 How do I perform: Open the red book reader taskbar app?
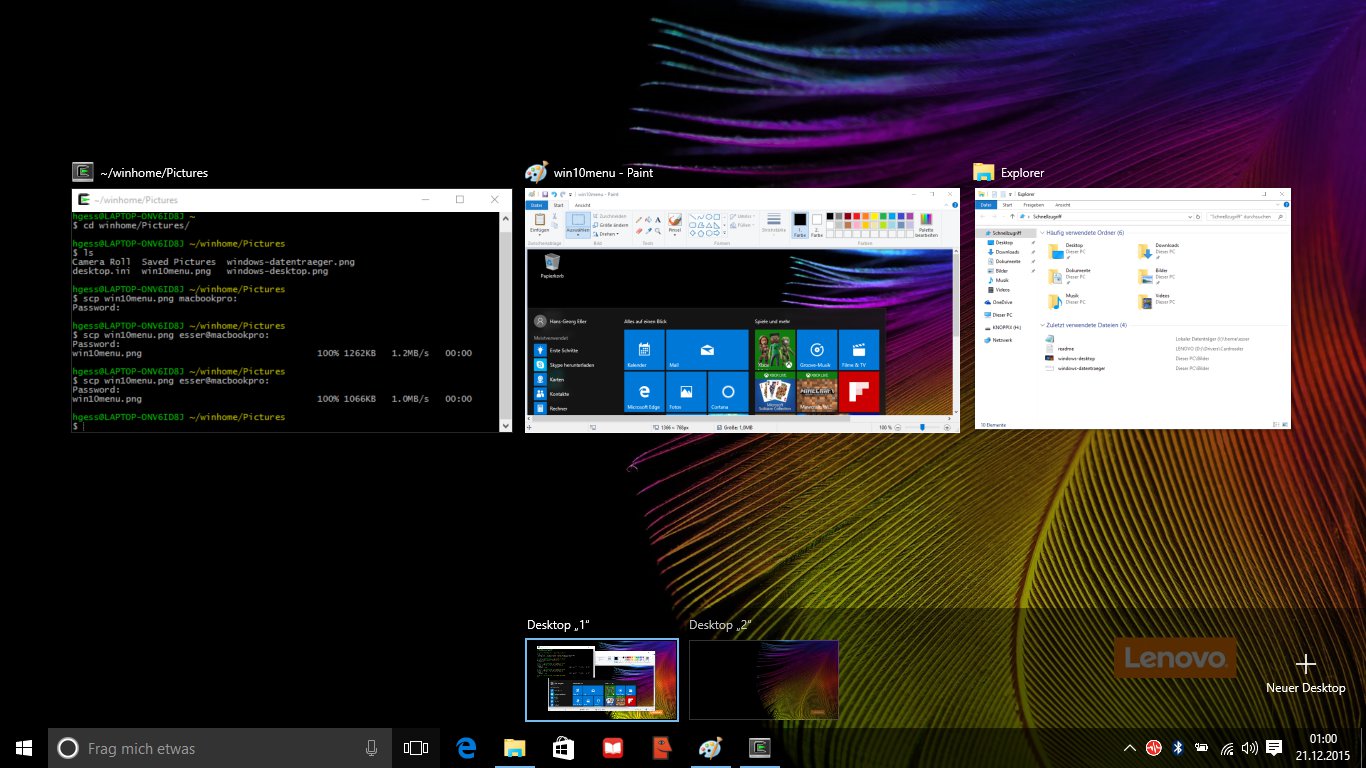(x=612, y=747)
